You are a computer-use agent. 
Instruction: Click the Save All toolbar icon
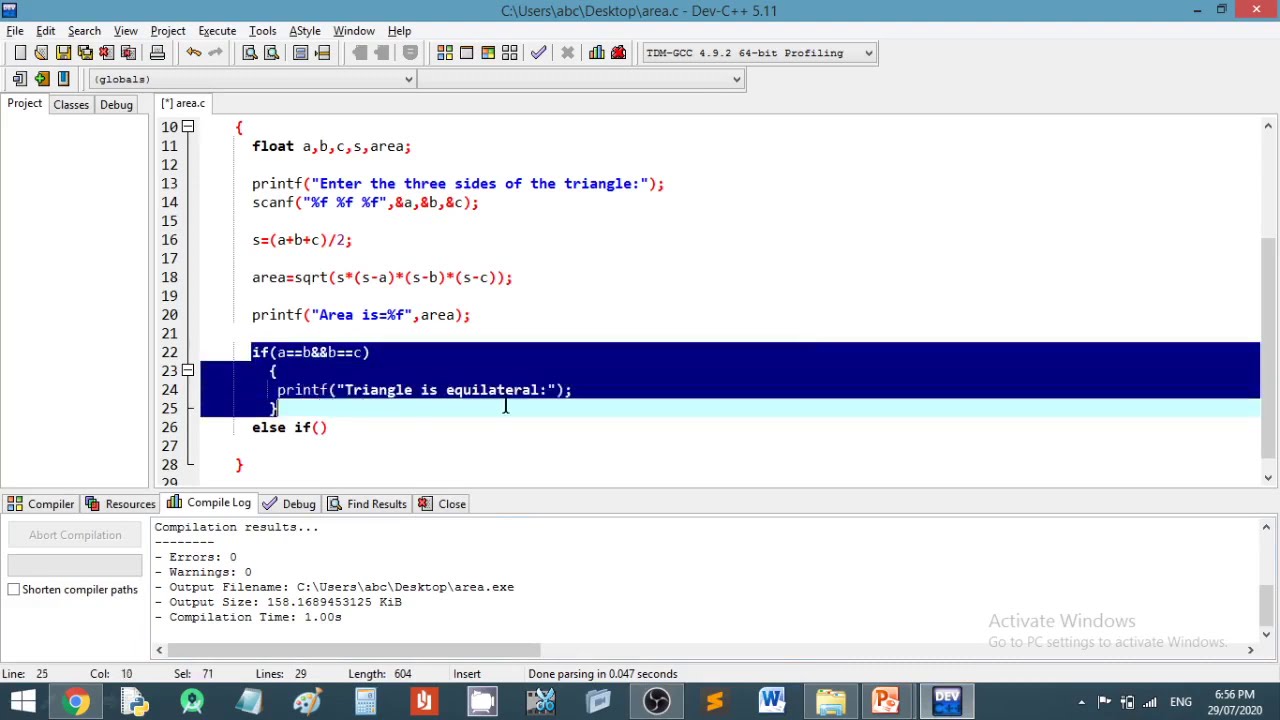tap(85, 53)
